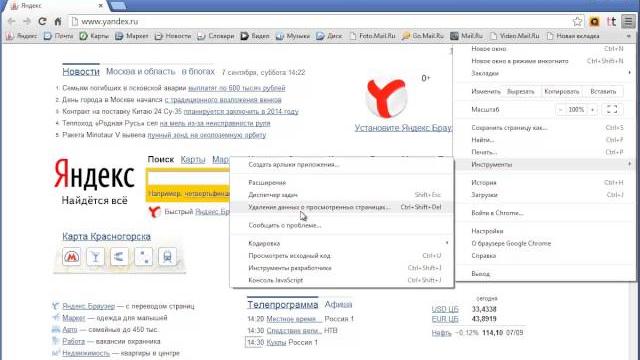Select Войти в Chrome menu item
The image size is (640, 360).
[x=546, y=213]
